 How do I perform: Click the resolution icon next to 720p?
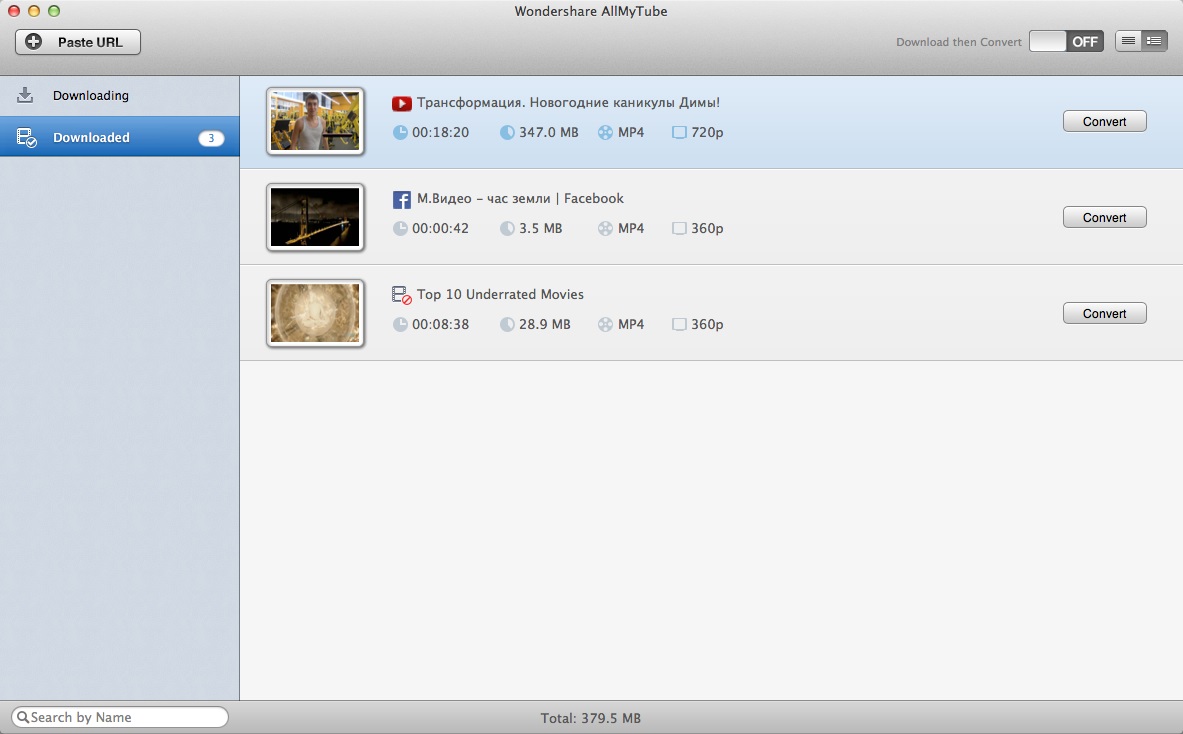click(x=679, y=133)
